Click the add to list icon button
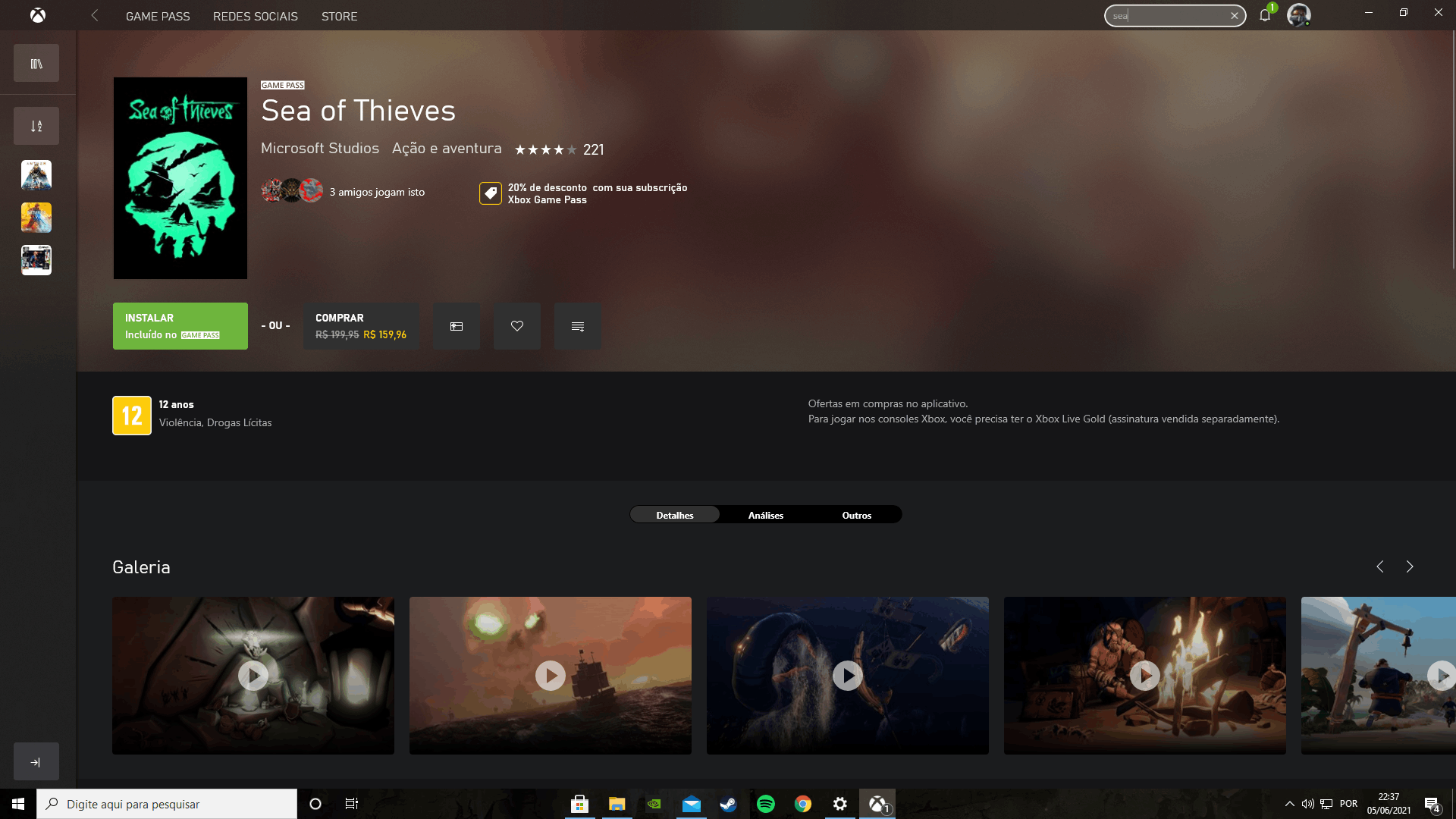Screen dimensions: 1456x819 click(578, 326)
